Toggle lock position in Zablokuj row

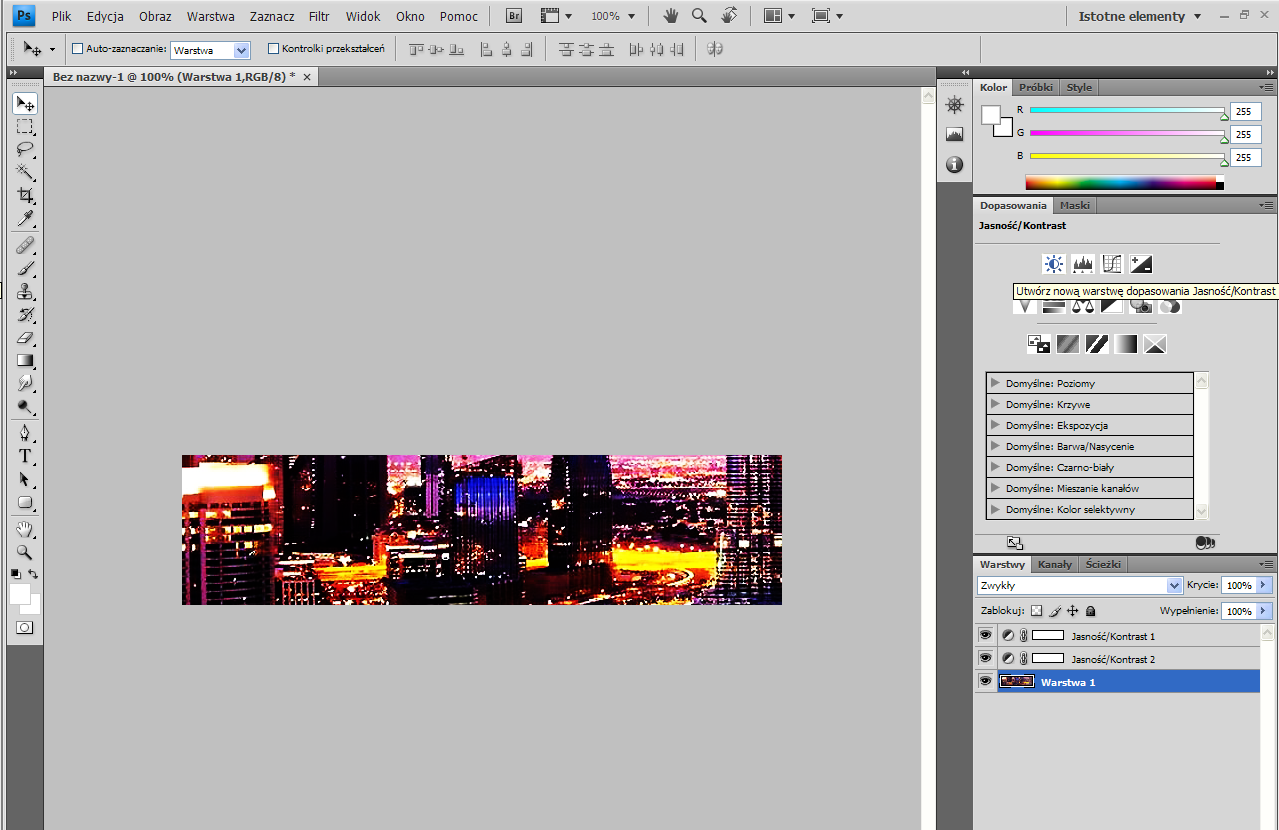pos(1072,611)
